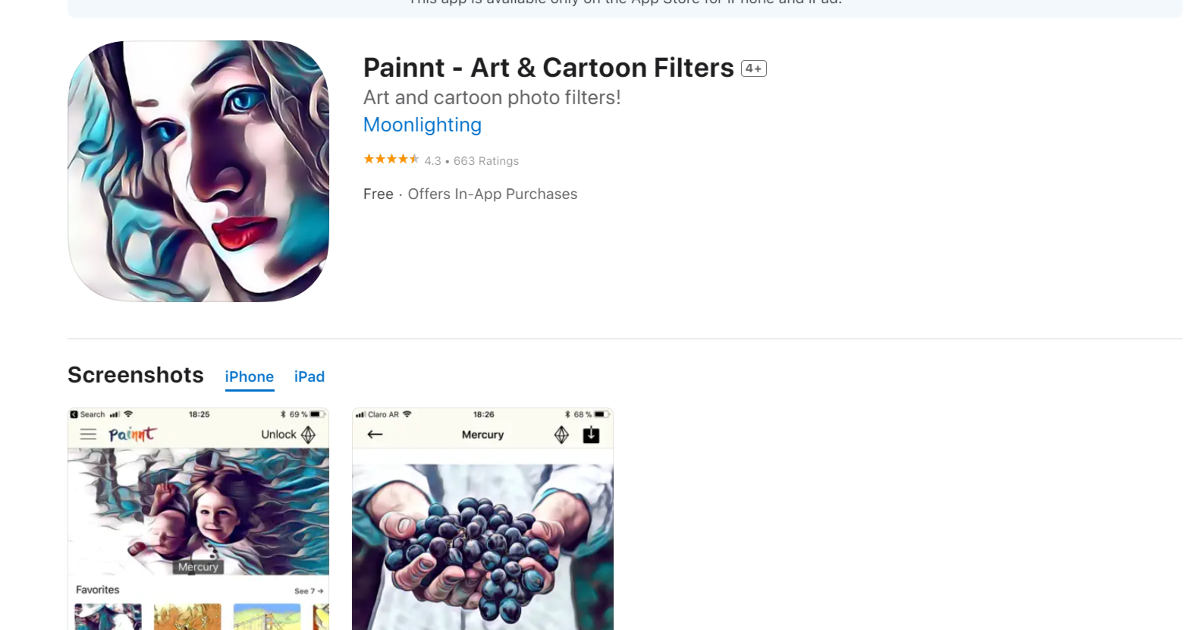Hit the download icon in Mercury screenshot

591,435
